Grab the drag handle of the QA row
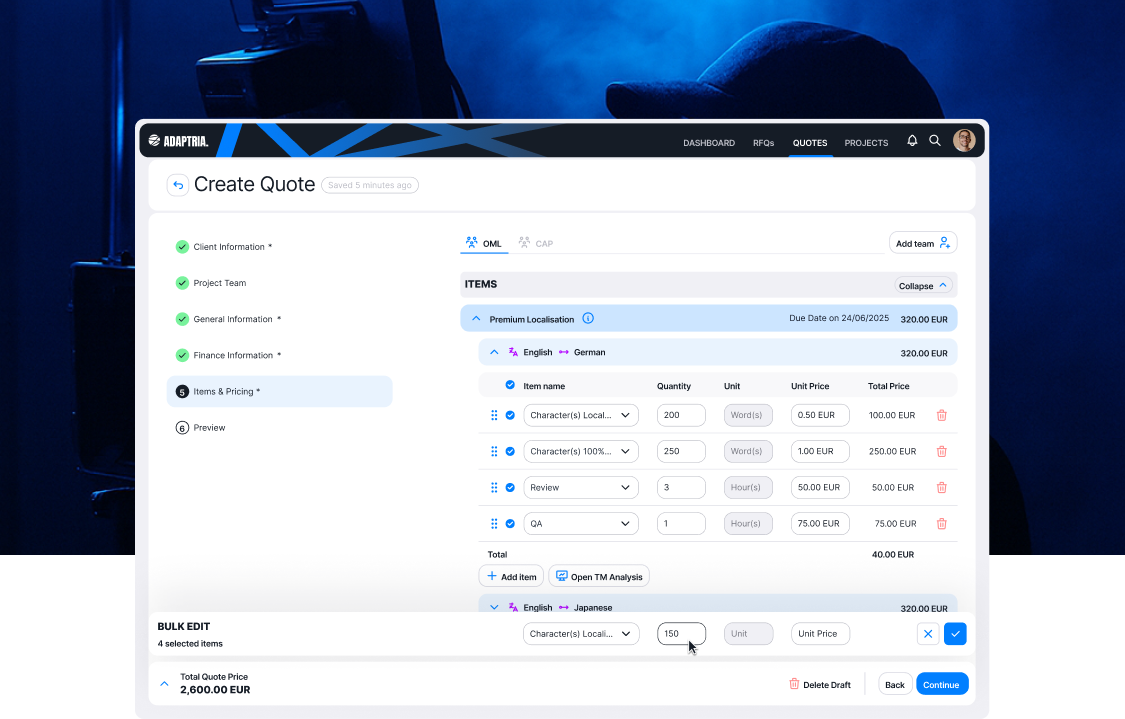 point(494,524)
